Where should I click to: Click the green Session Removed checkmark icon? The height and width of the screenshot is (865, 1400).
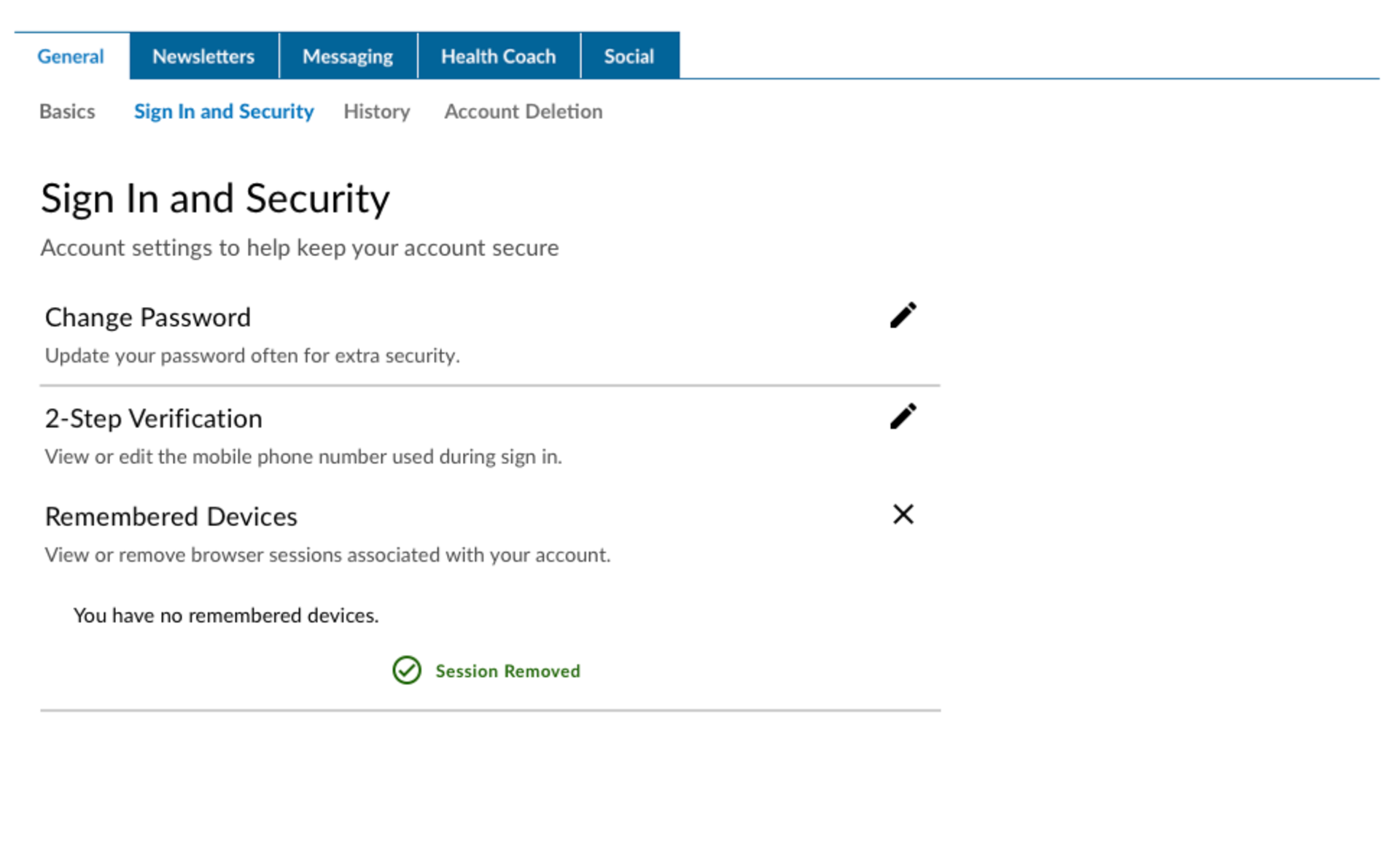(407, 670)
